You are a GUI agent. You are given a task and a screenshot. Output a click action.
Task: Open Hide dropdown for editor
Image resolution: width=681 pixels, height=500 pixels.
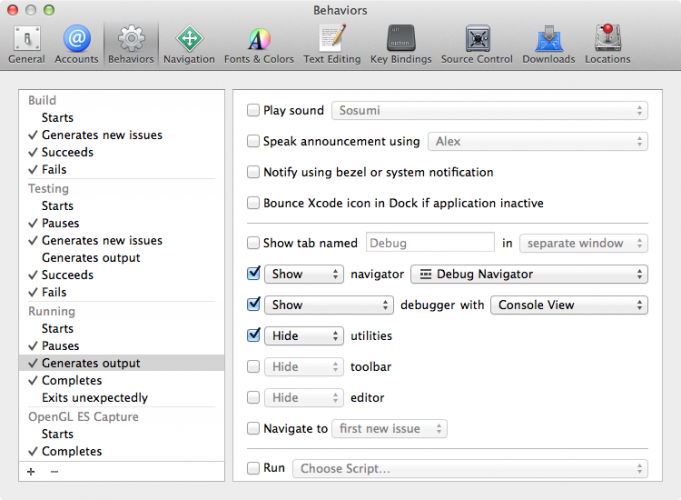304,397
